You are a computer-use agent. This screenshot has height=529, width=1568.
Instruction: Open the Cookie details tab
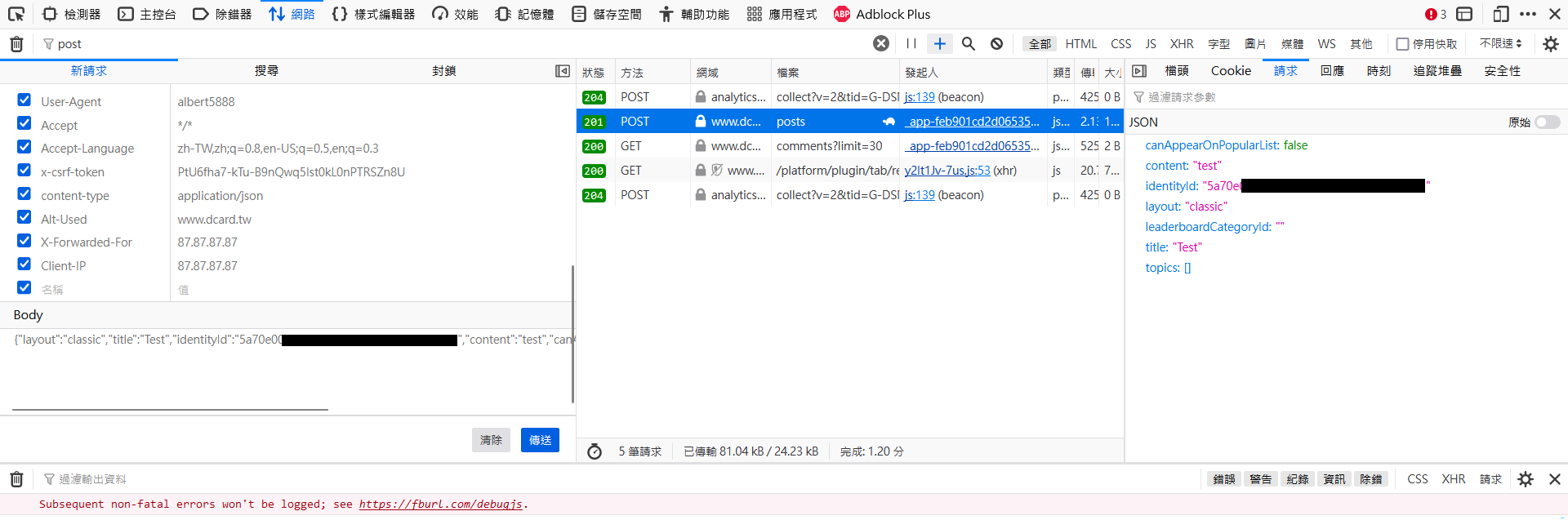tap(1231, 71)
